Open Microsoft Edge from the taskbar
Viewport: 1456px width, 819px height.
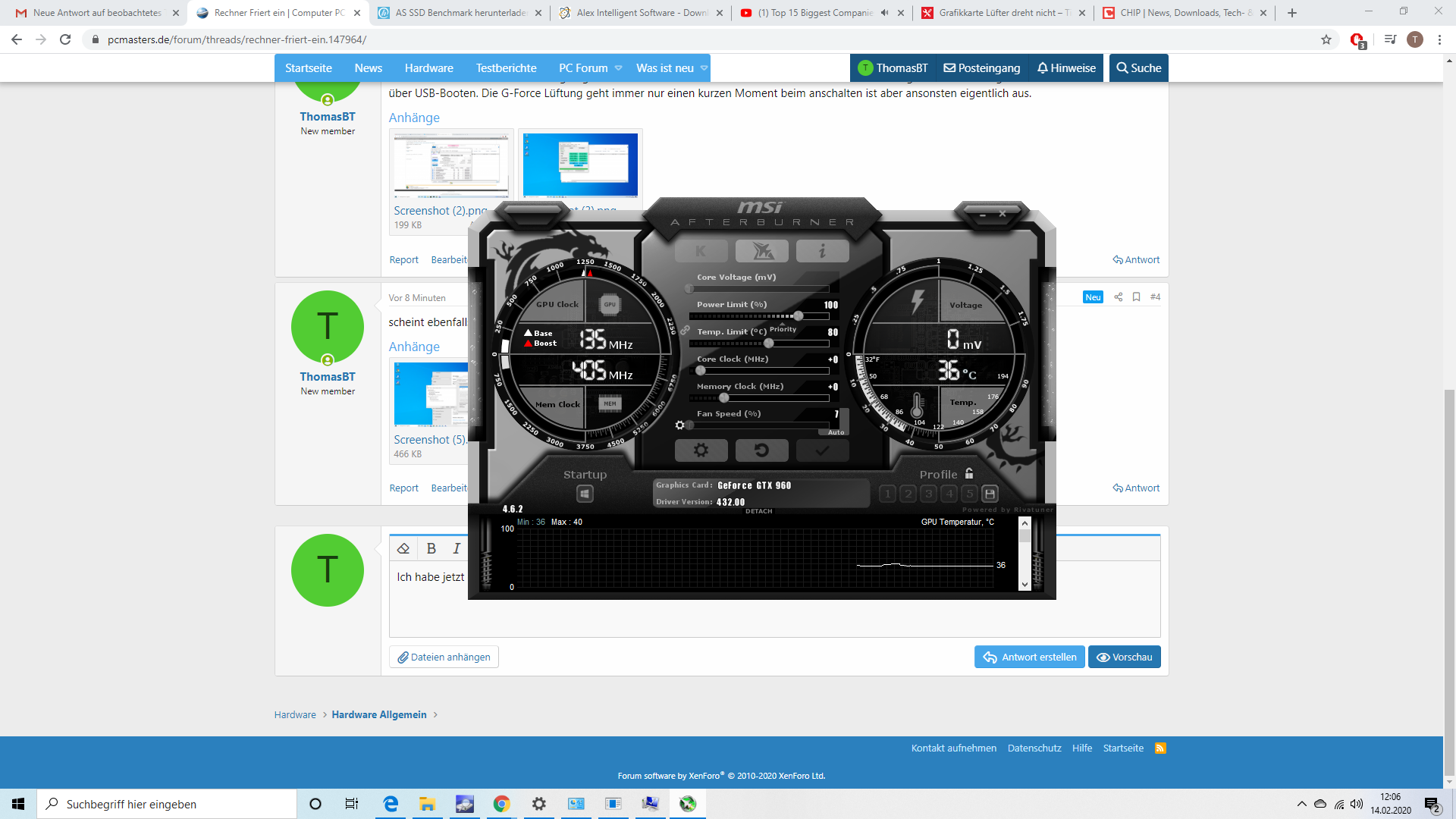coord(391,804)
